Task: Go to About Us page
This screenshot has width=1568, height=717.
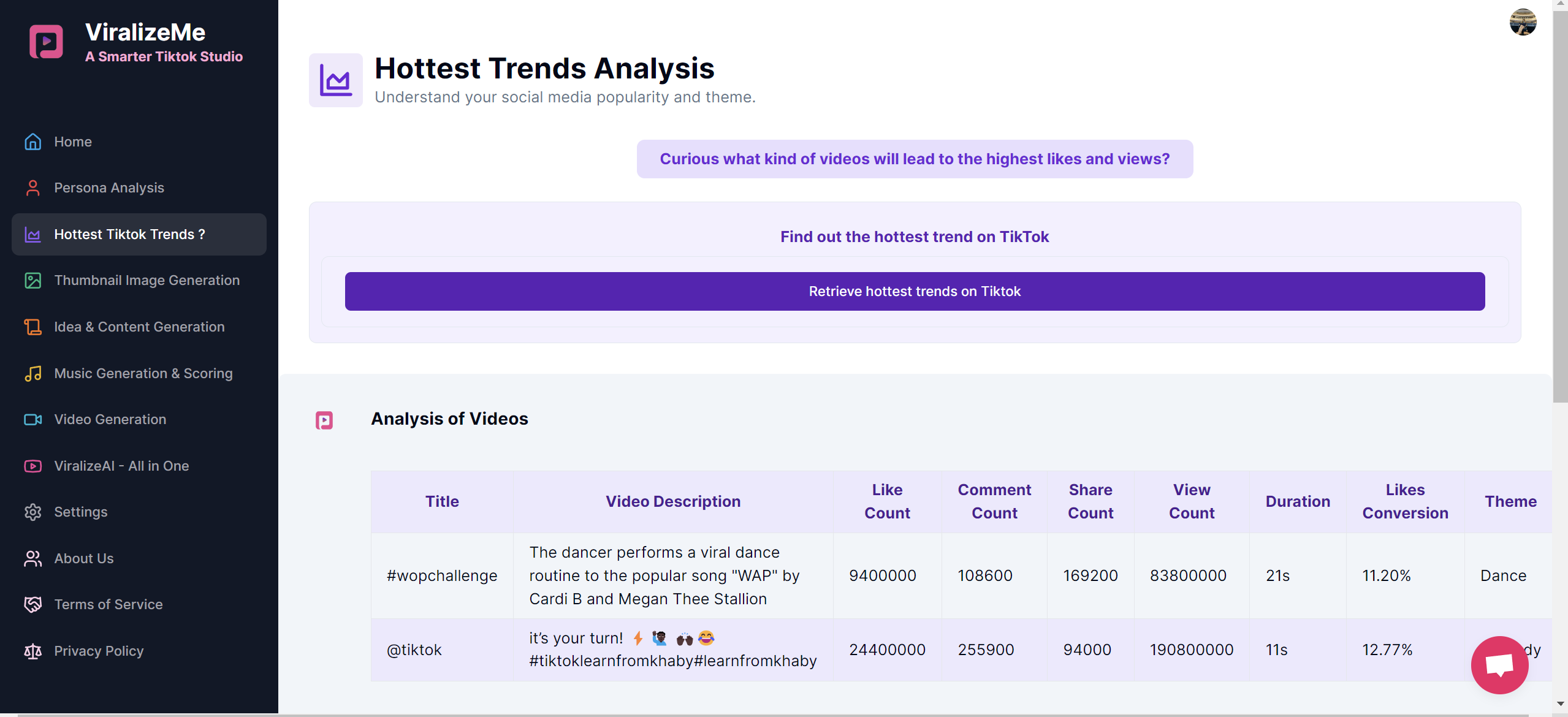Action: [x=84, y=558]
